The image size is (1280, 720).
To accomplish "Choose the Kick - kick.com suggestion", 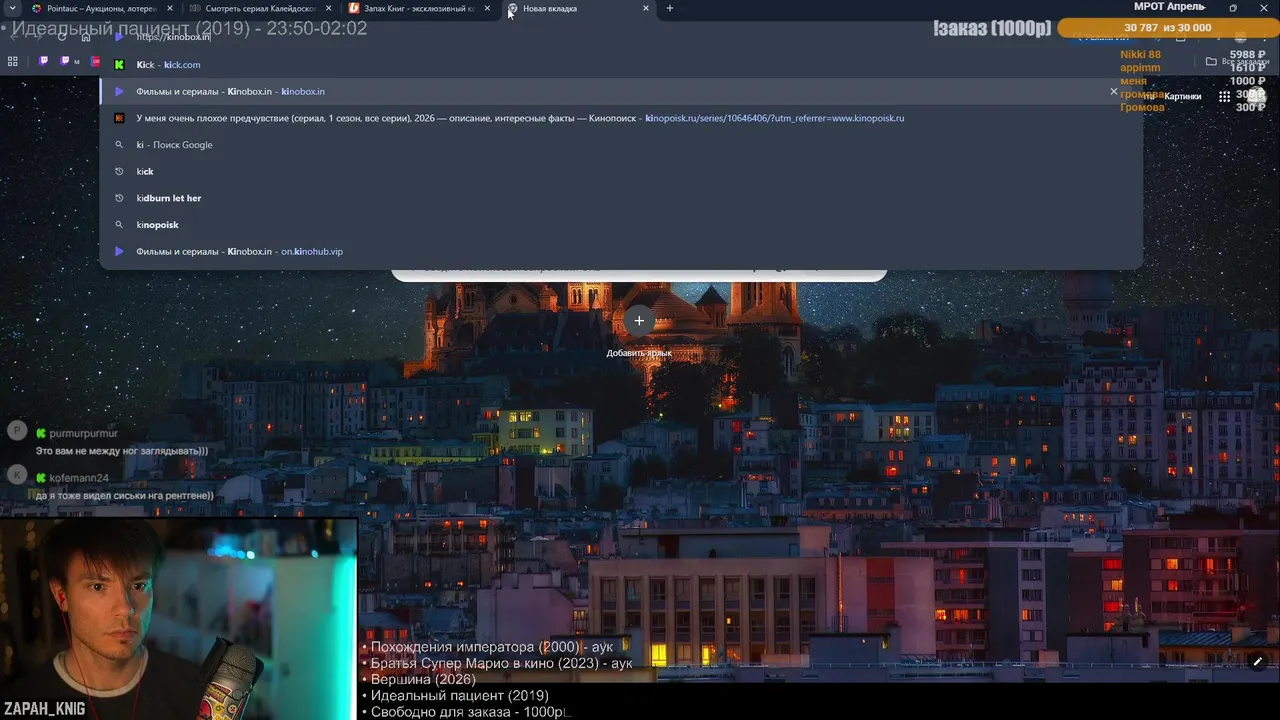I will pyautogui.click(x=620, y=64).
